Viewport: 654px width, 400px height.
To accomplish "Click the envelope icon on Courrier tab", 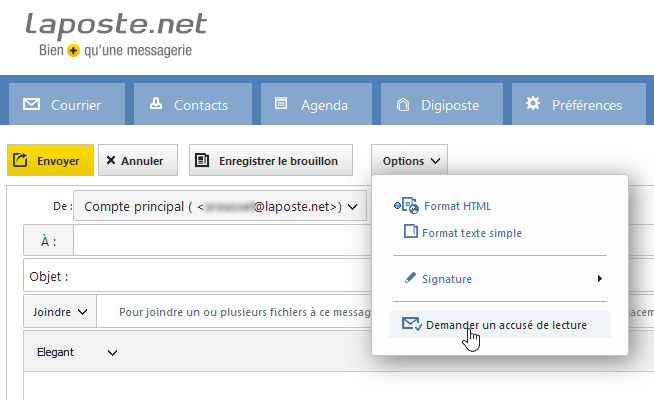I will point(31,104).
